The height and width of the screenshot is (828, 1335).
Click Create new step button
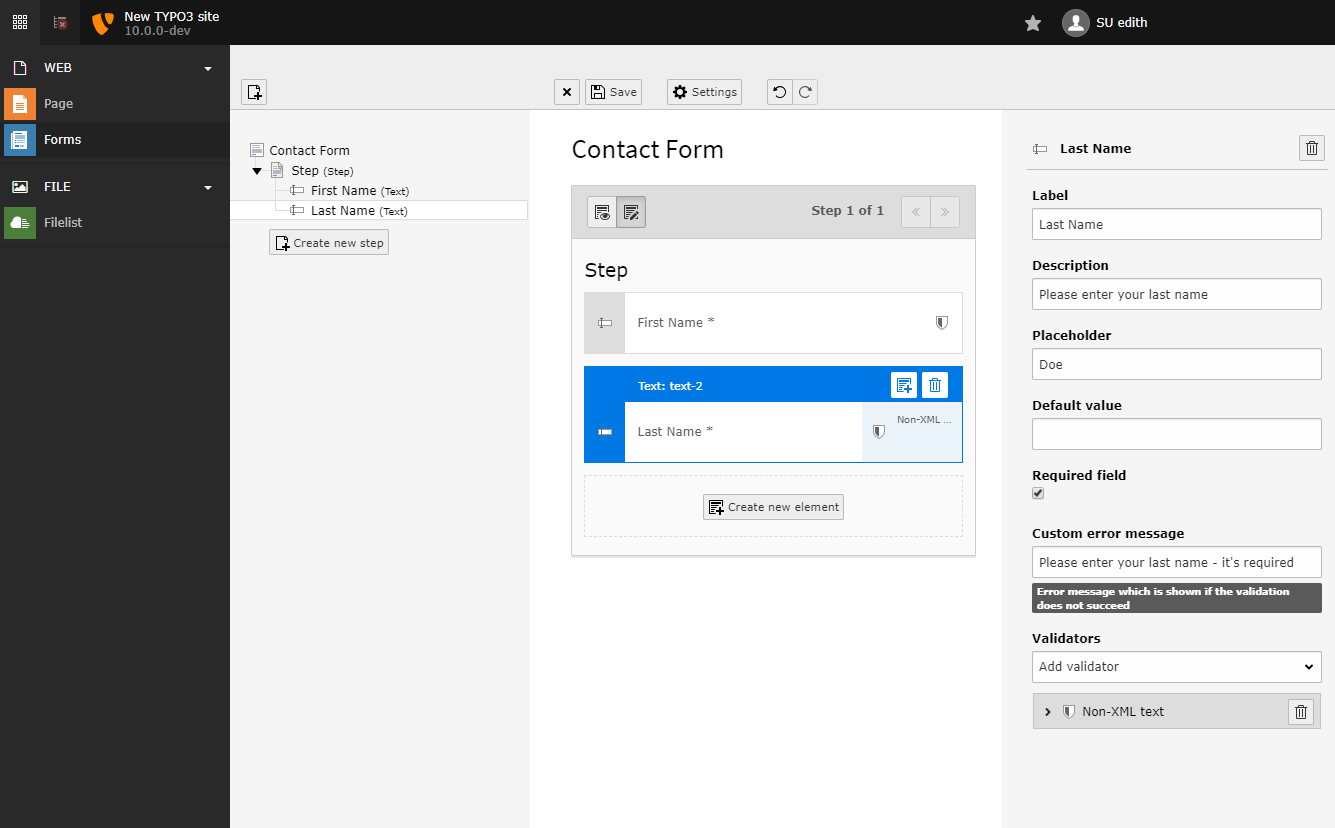point(328,242)
